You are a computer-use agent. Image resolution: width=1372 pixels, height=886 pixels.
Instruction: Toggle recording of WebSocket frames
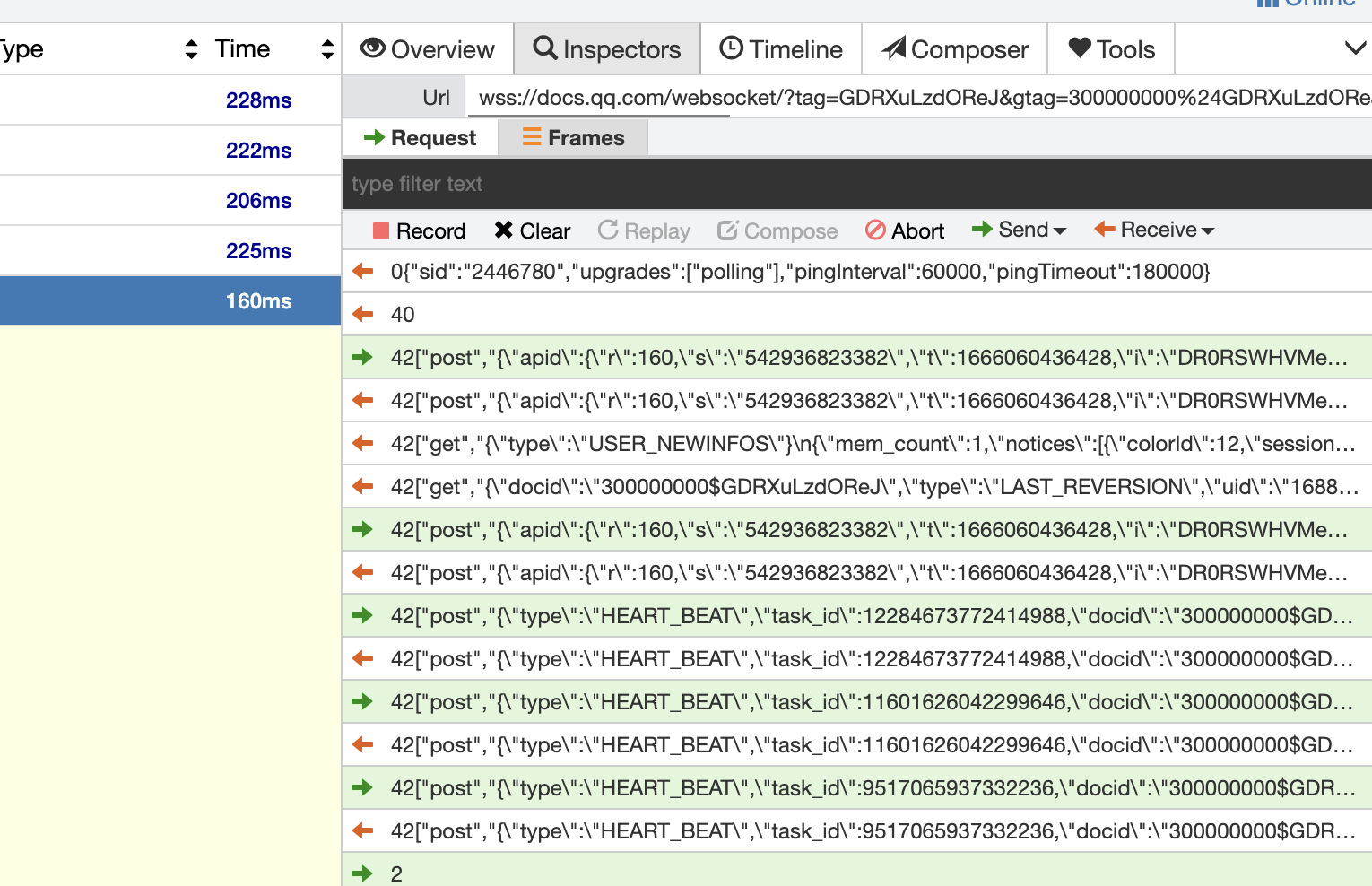[x=418, y=230]
